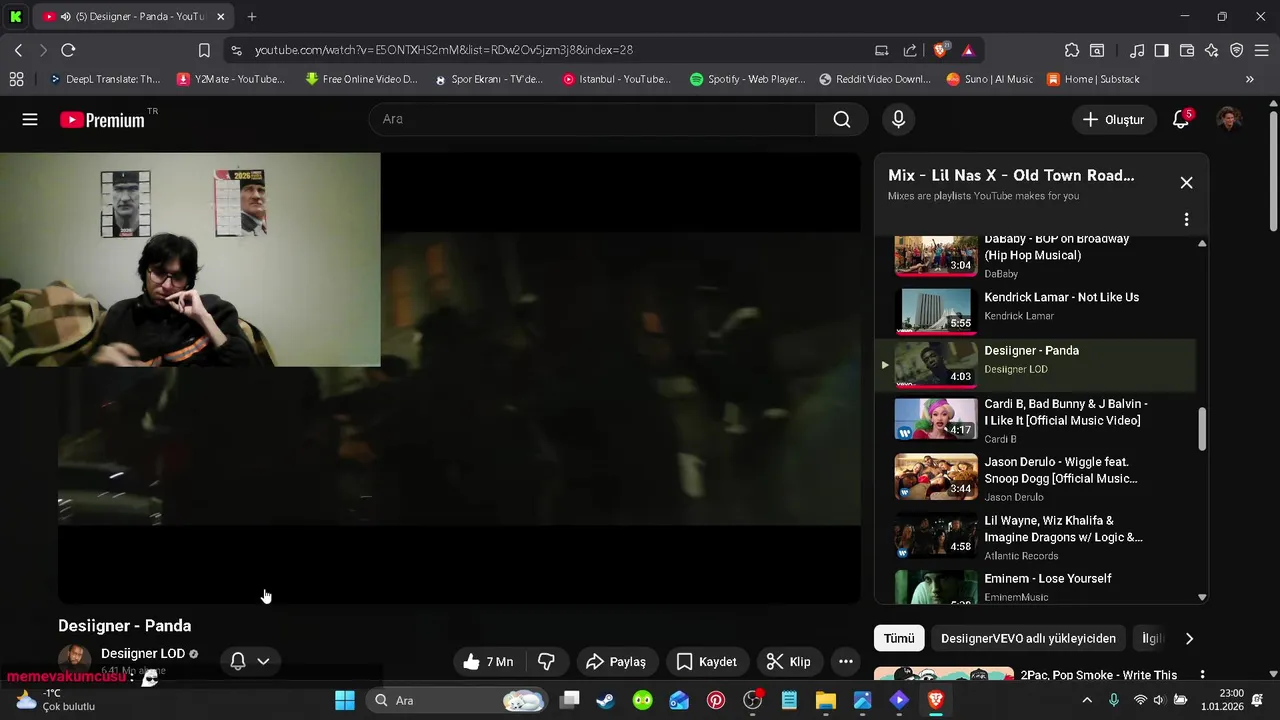
Task: Click the Kaydet save button
Action: click(707, 661)
